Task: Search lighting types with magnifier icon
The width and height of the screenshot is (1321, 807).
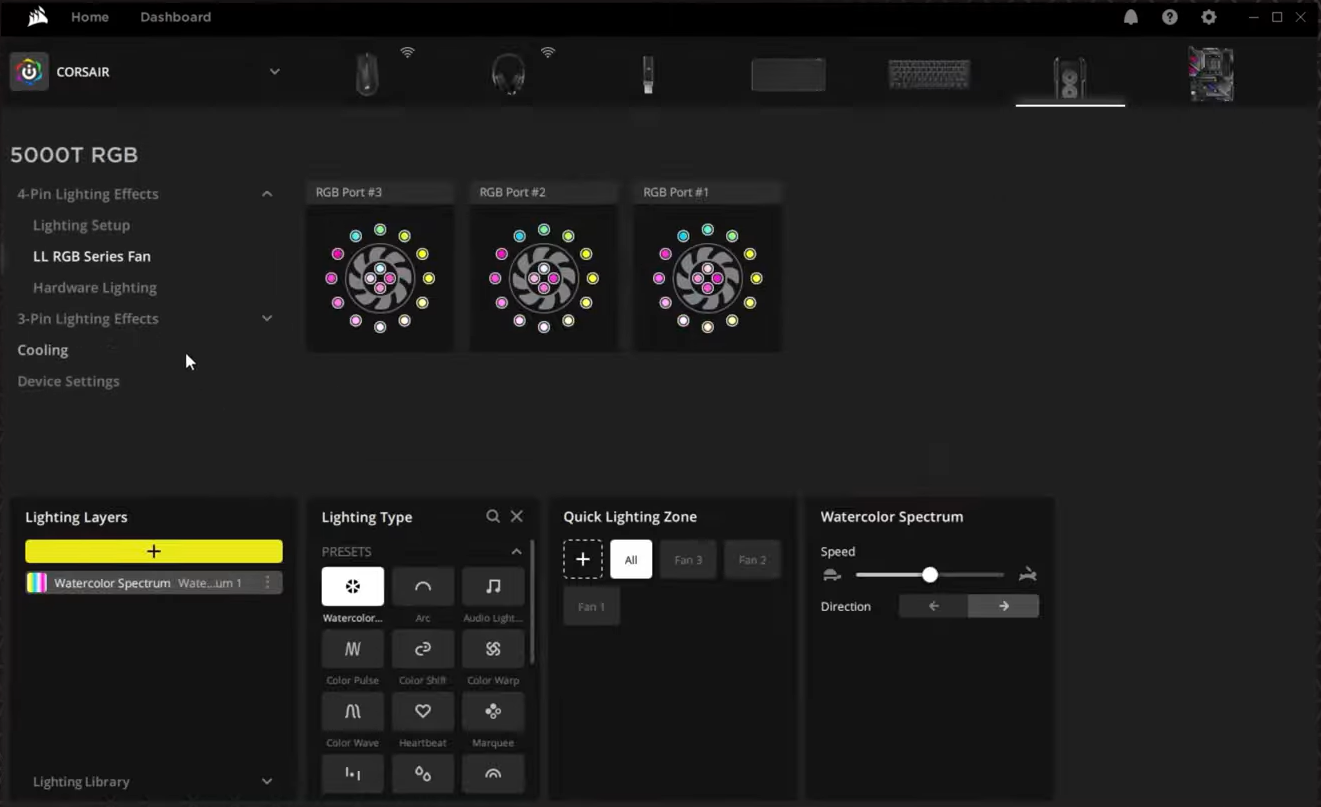Action: (493, 516)
